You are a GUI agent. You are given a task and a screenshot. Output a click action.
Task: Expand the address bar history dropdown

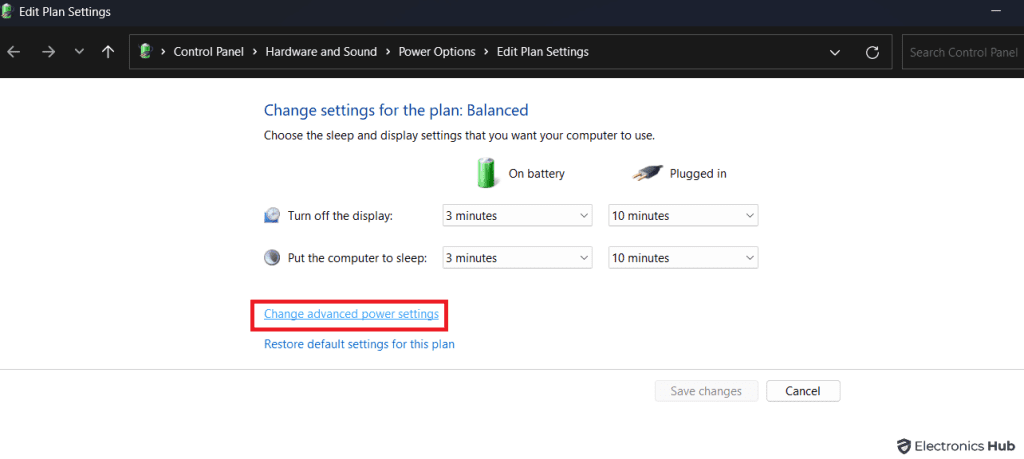835,52
